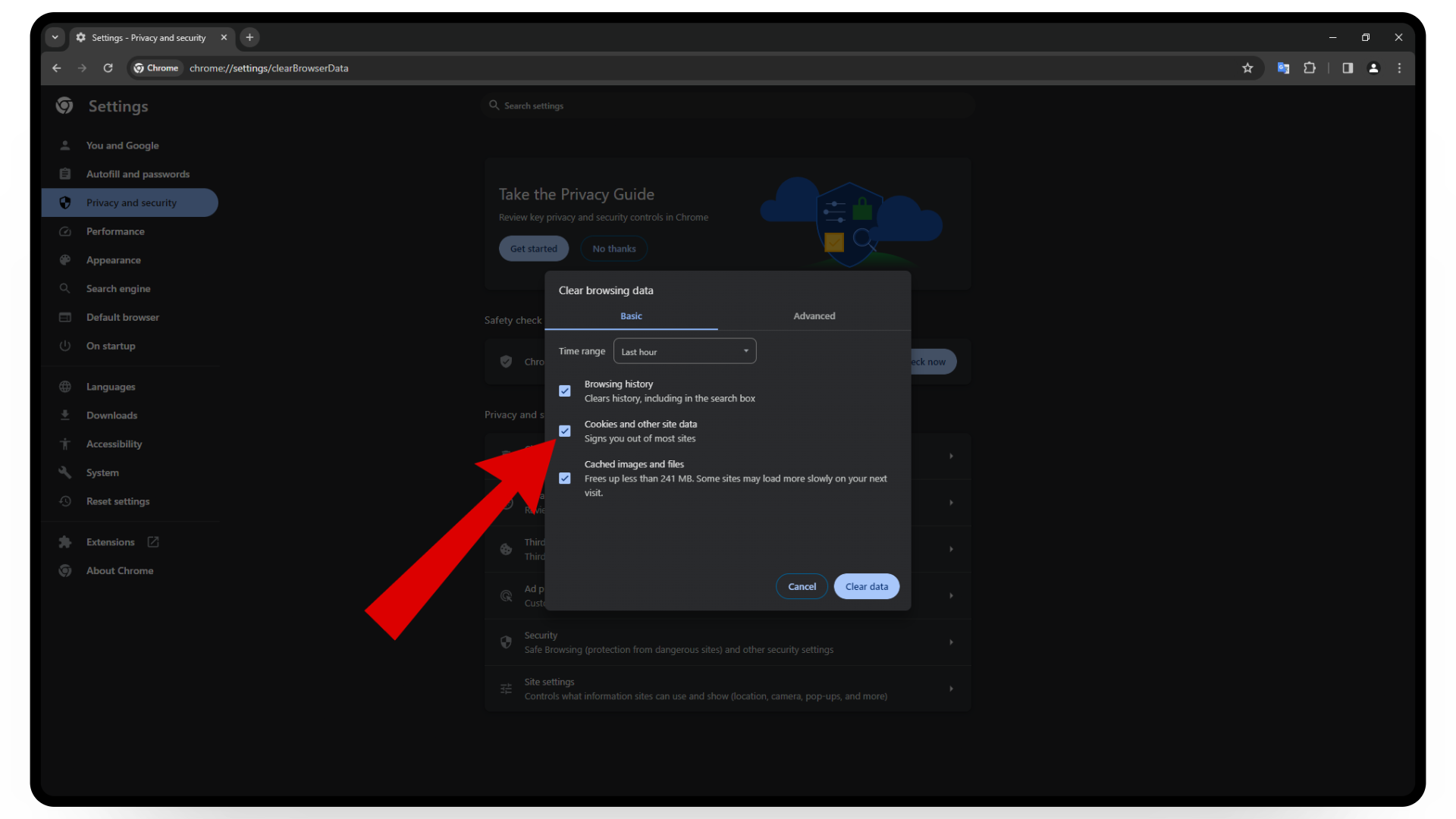Viewport: 1456px width, 819px height.
Task: Click the bookmark star icon
Action: [x=1247, y=68]
